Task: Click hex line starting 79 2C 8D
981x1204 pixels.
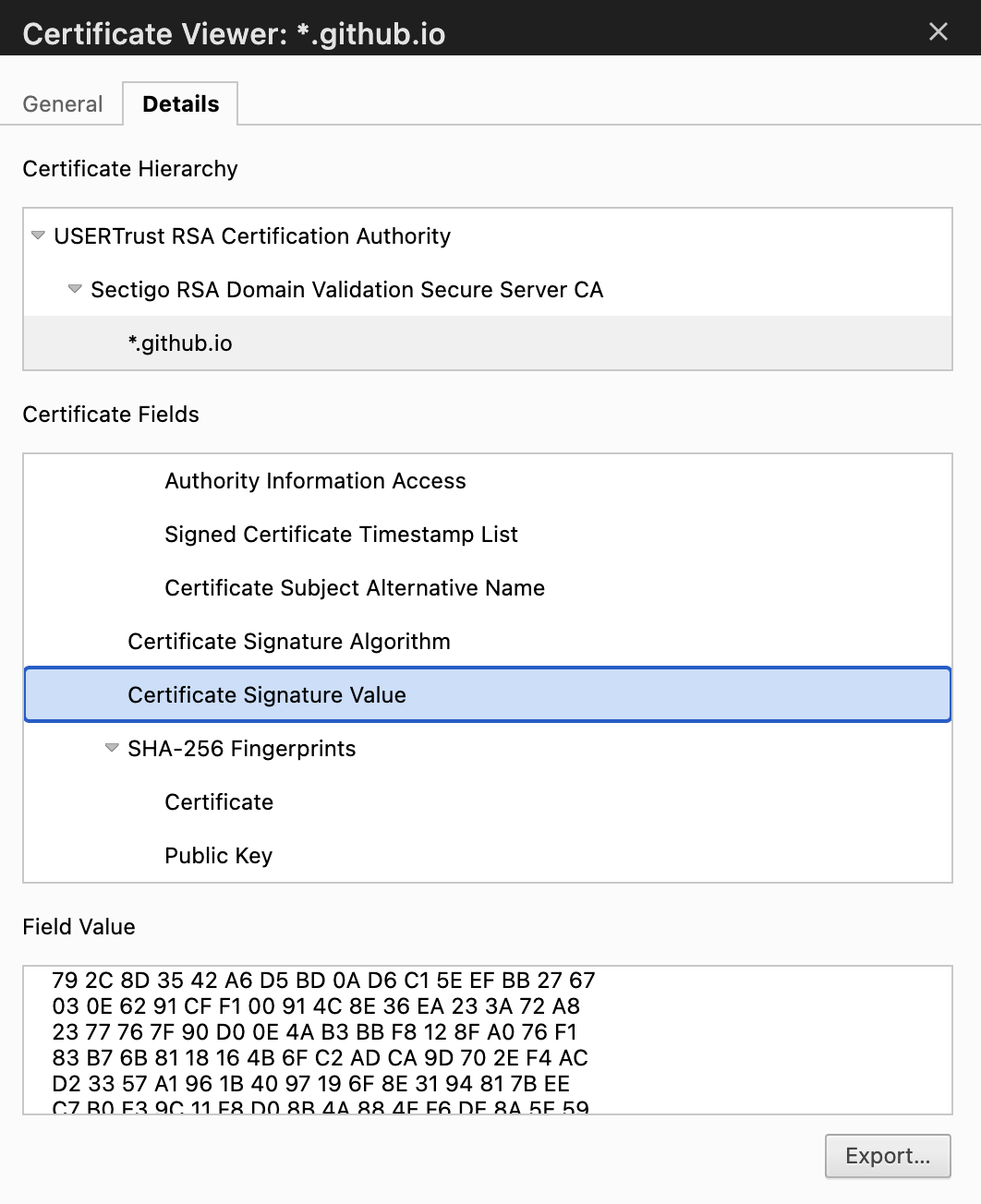Action: (323, 981)
